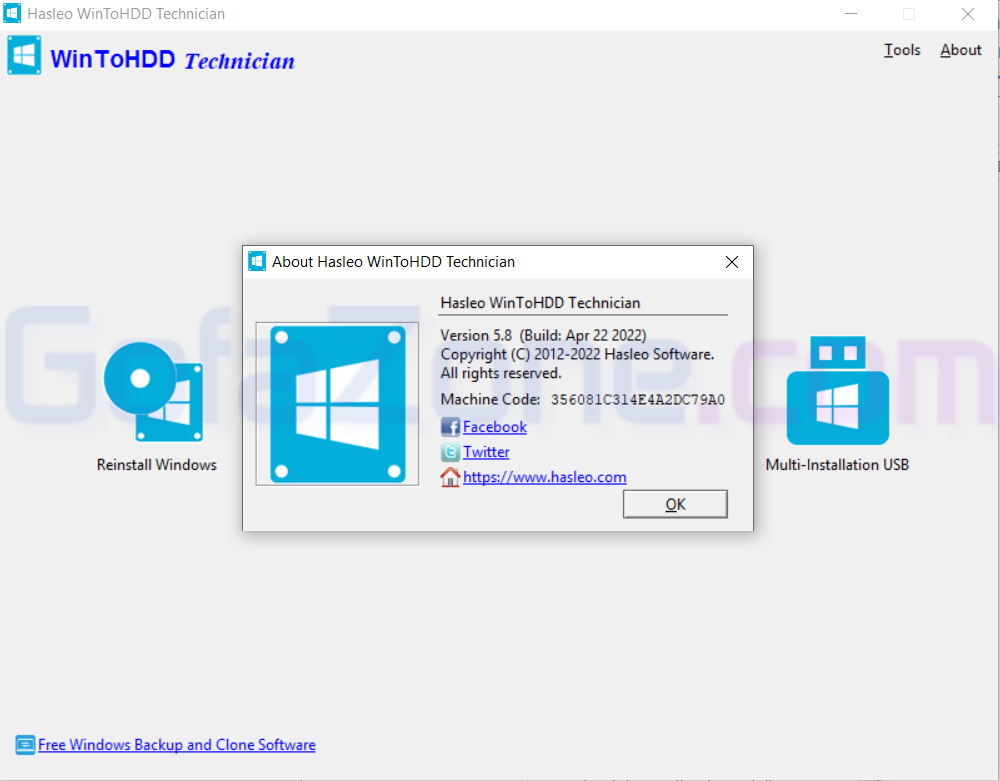This screenshot has height=781, width=1000.
Task: Click the red house homepage icon
Action: pos(450,477)
